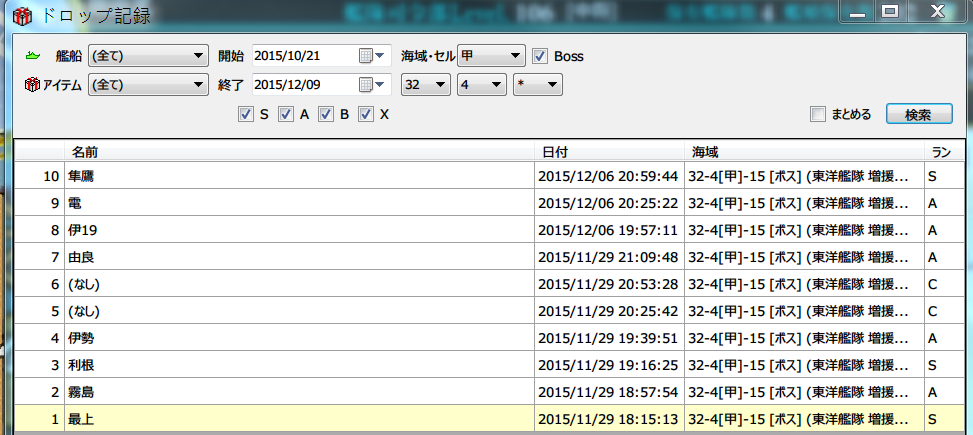
Task: Click date cell 2015/11/29 18:15:13
Action: pos(608,419)
